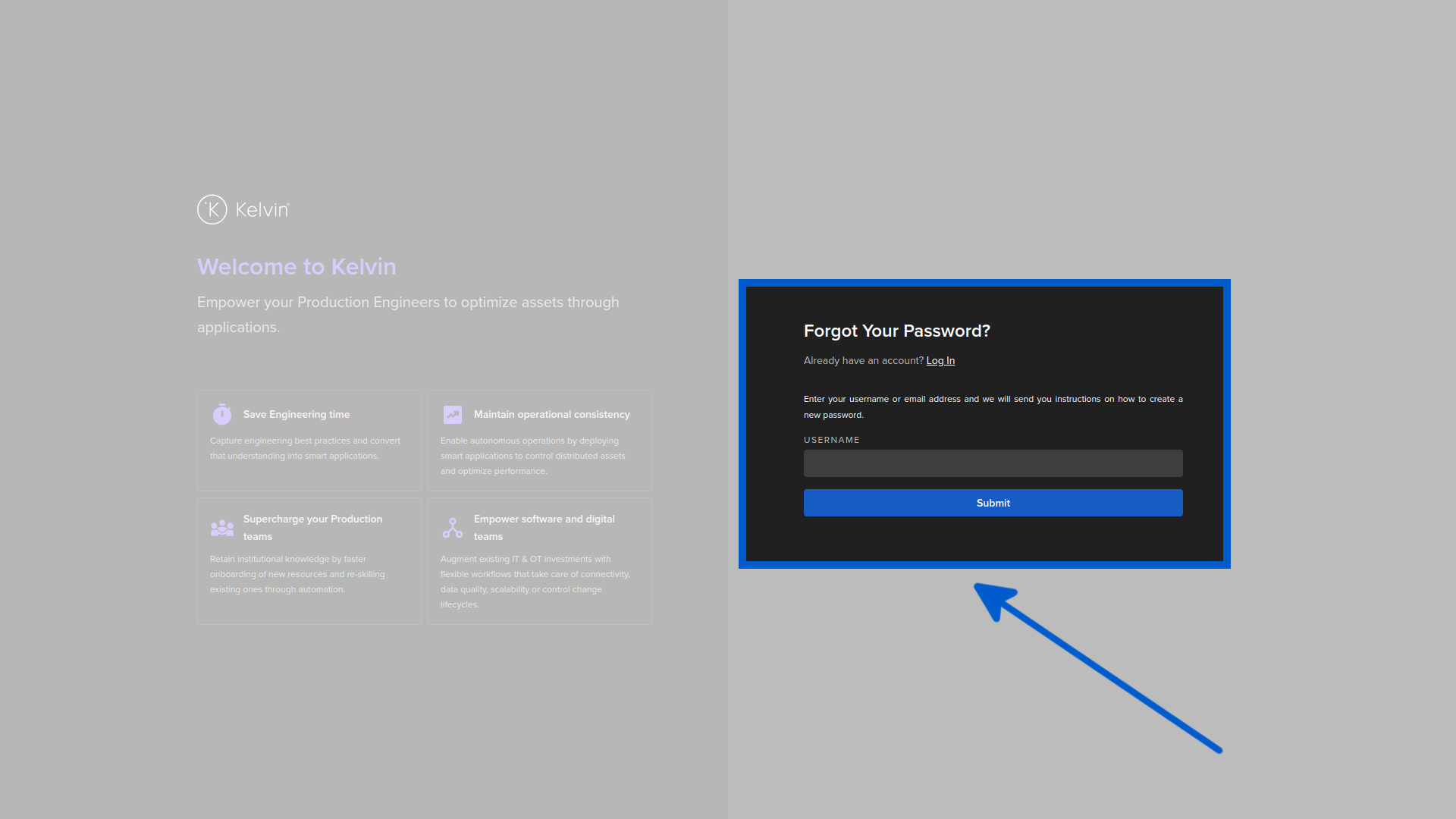
Task: Click the chart icon beside Maintain operational consistency
Action: [x=452, y=414]
